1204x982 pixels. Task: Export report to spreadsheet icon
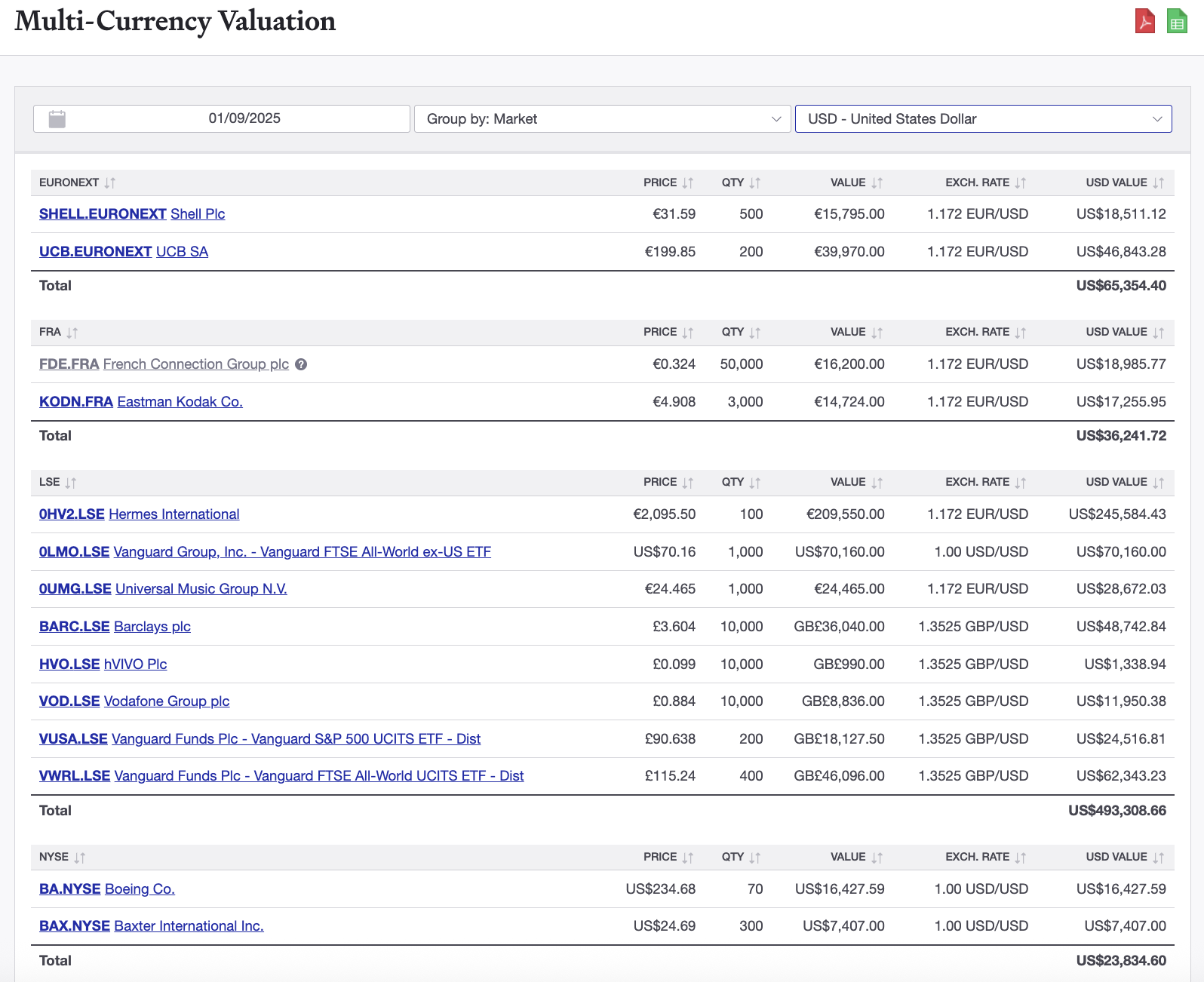[x=1176, y=21]
